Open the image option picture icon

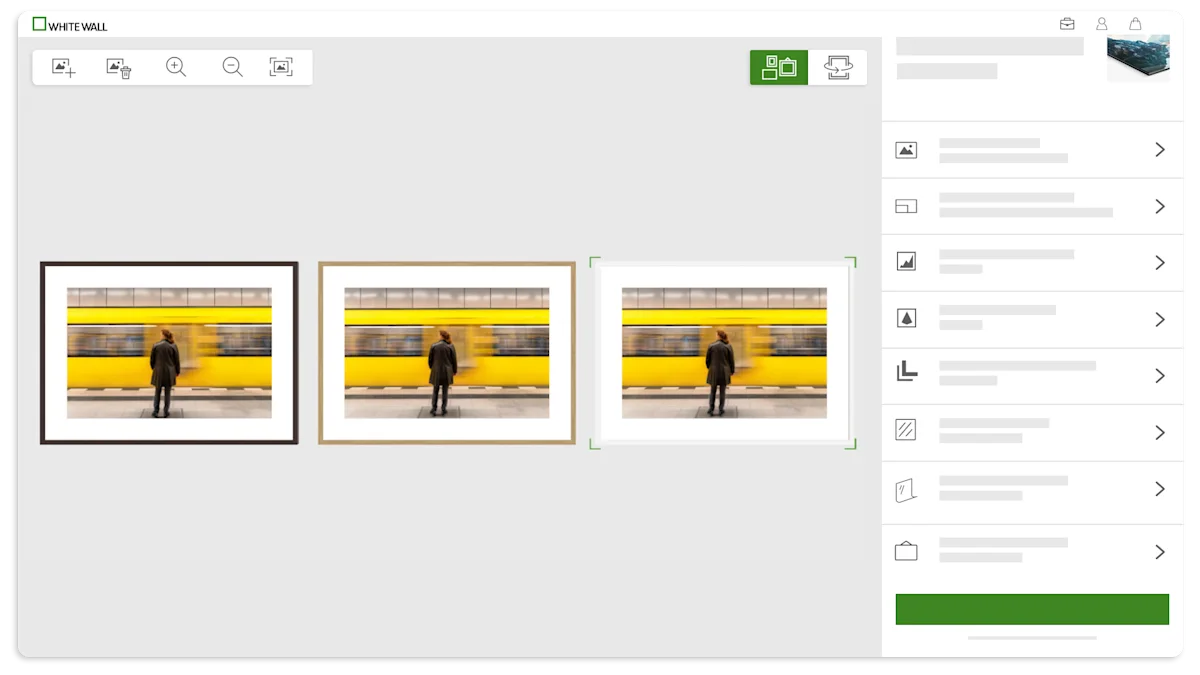coord(906,150)
